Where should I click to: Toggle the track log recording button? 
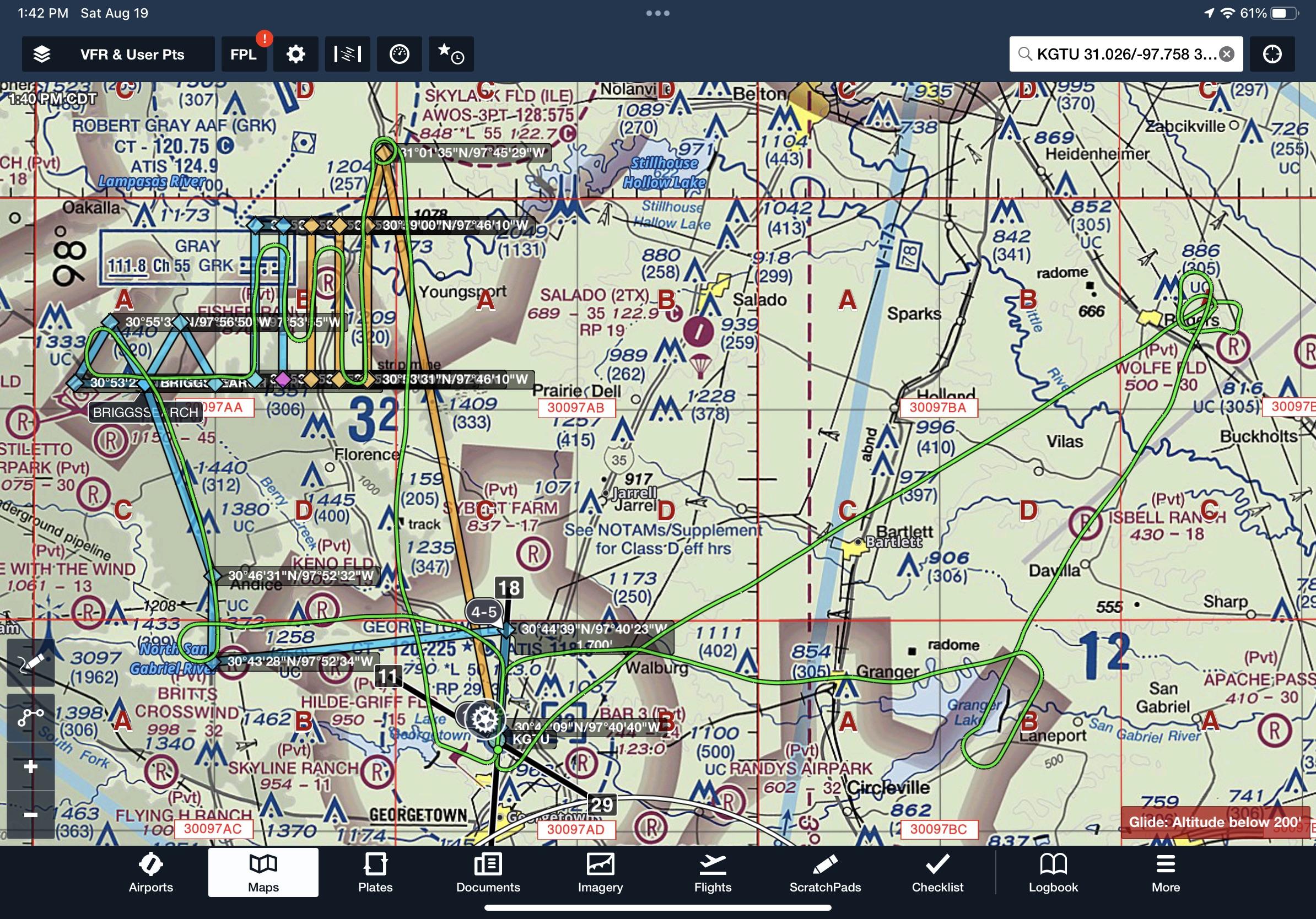[x=31, y=716]
